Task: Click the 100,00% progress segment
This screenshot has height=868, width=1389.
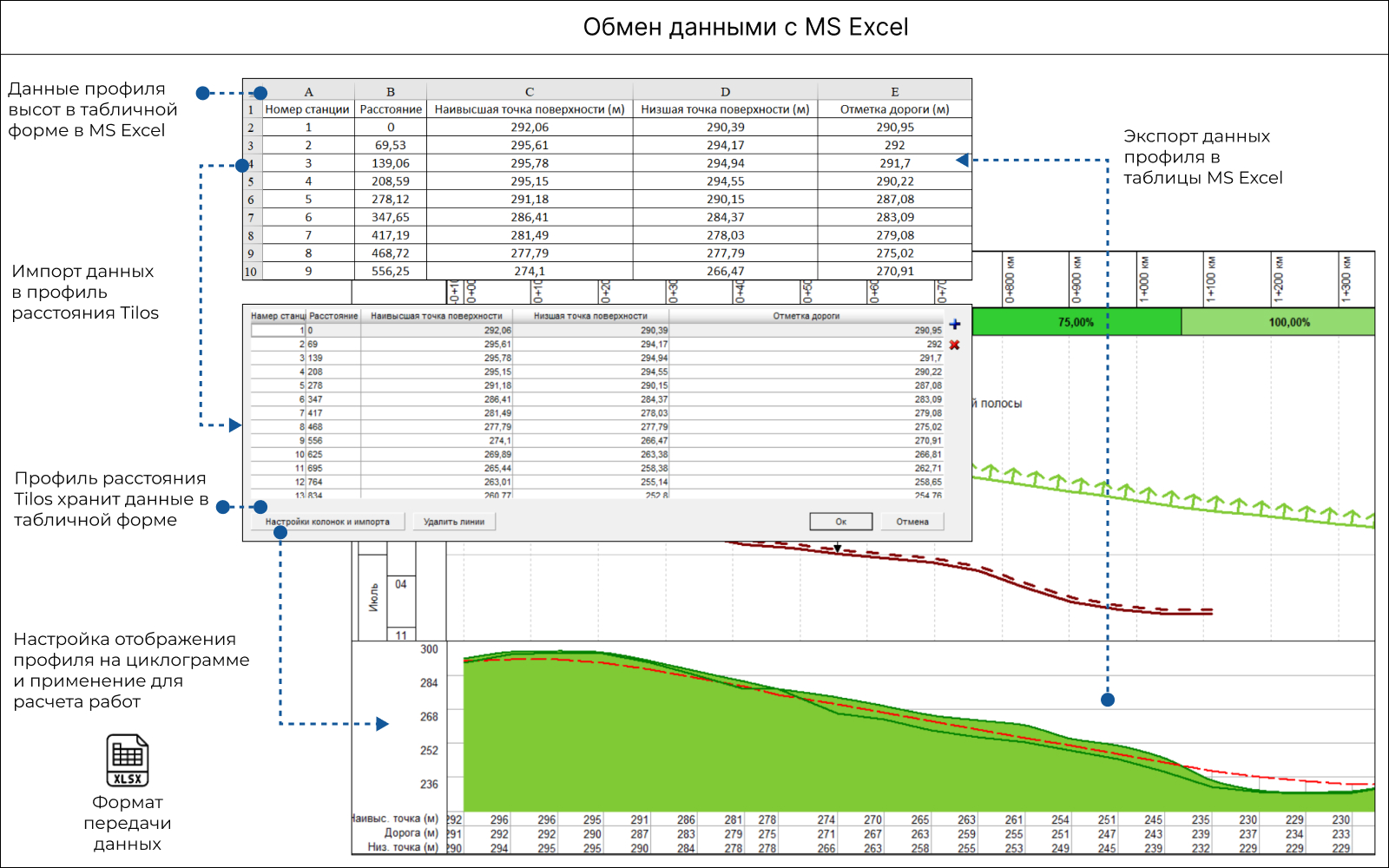Action: coord(1278,322)
